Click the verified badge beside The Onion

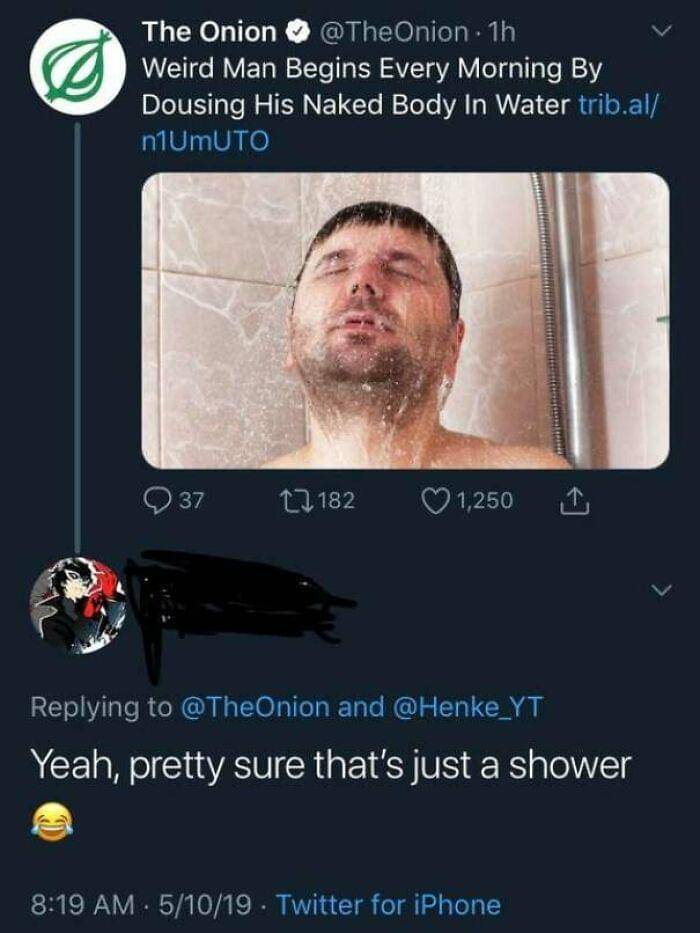(x=297, y=33)
